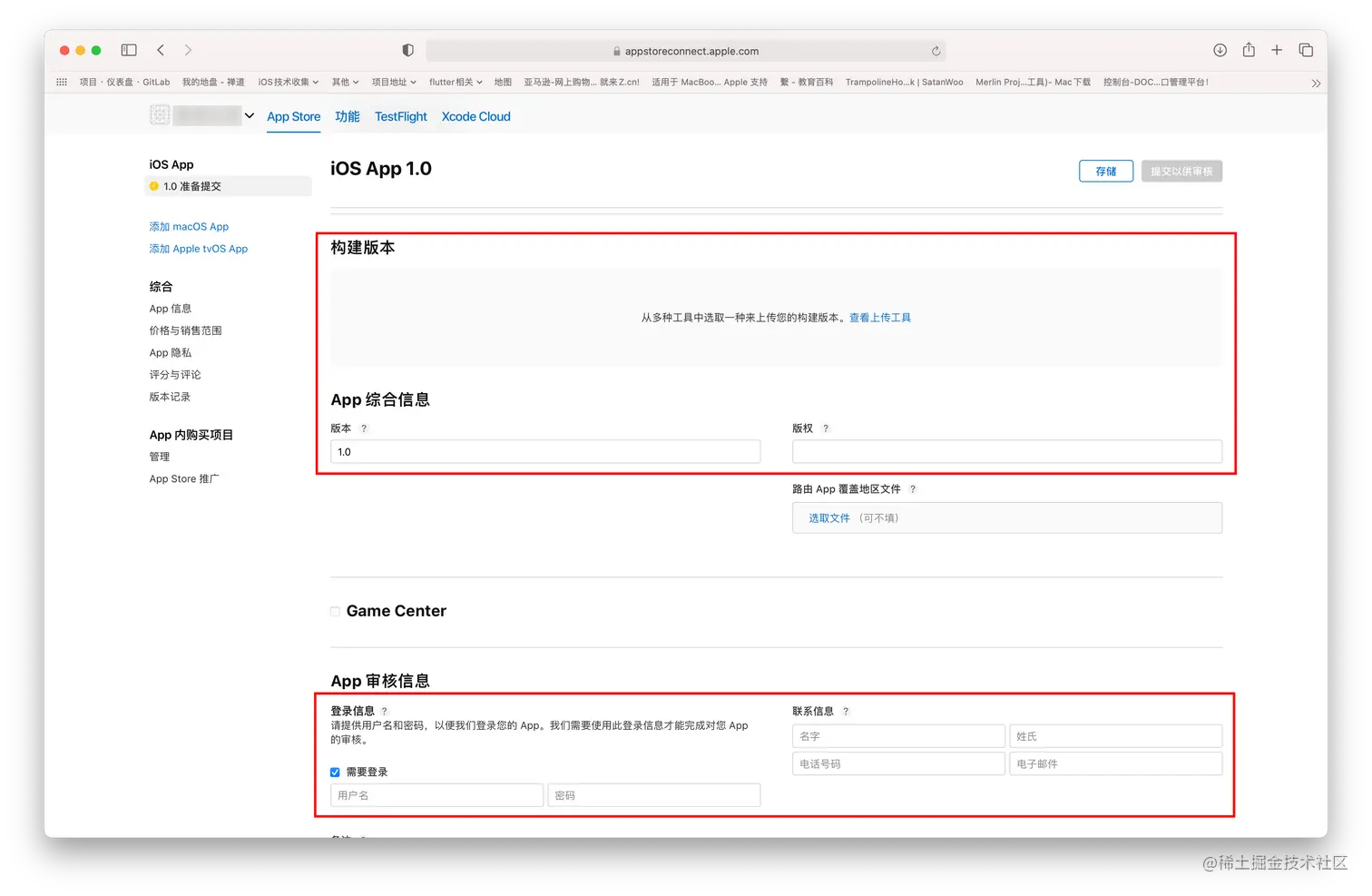Open the privacy report shield icon

pos(407,50)
